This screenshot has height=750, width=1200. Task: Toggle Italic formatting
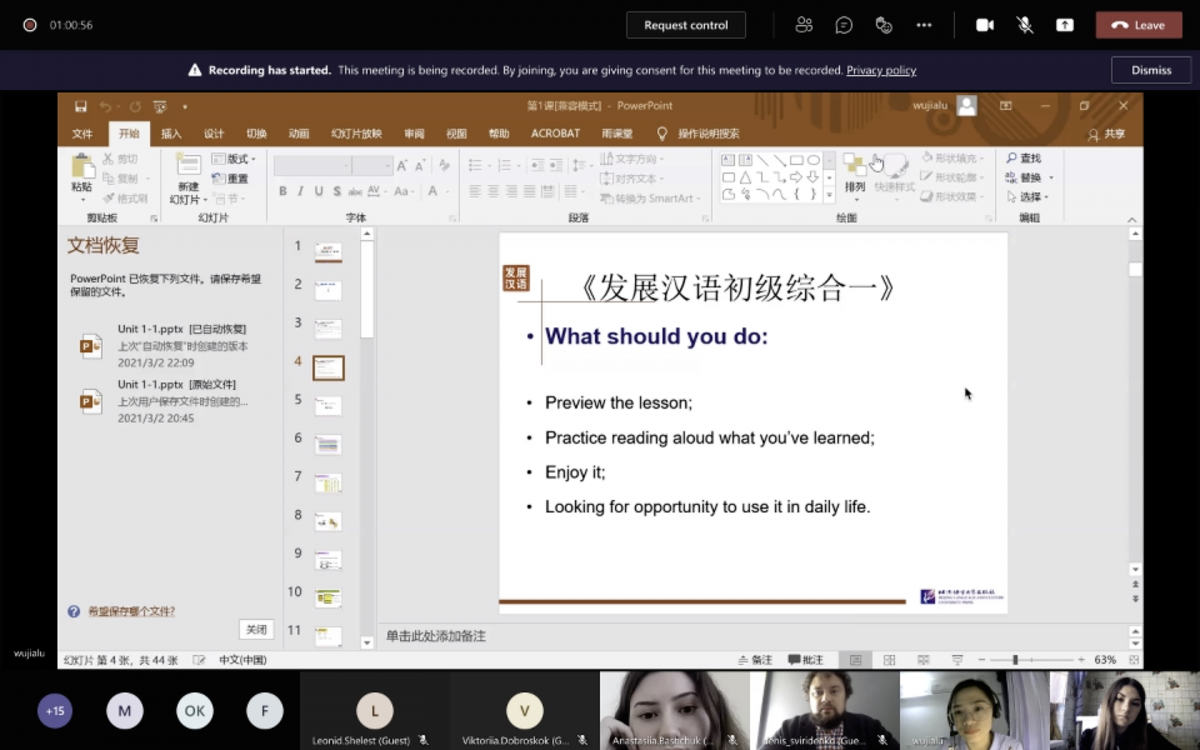(x=301, y=191)
